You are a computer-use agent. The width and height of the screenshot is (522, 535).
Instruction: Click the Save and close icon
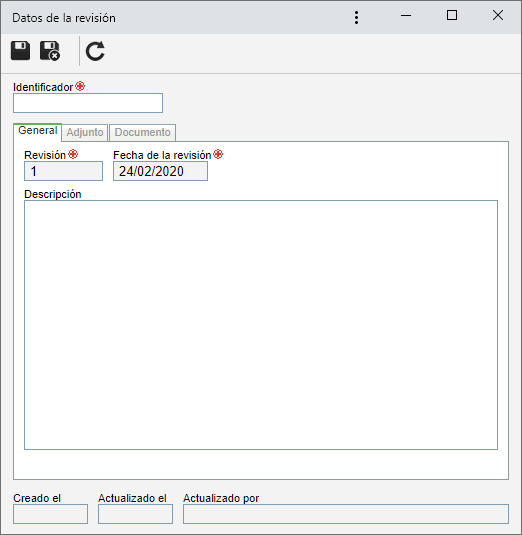click(50, 51)
